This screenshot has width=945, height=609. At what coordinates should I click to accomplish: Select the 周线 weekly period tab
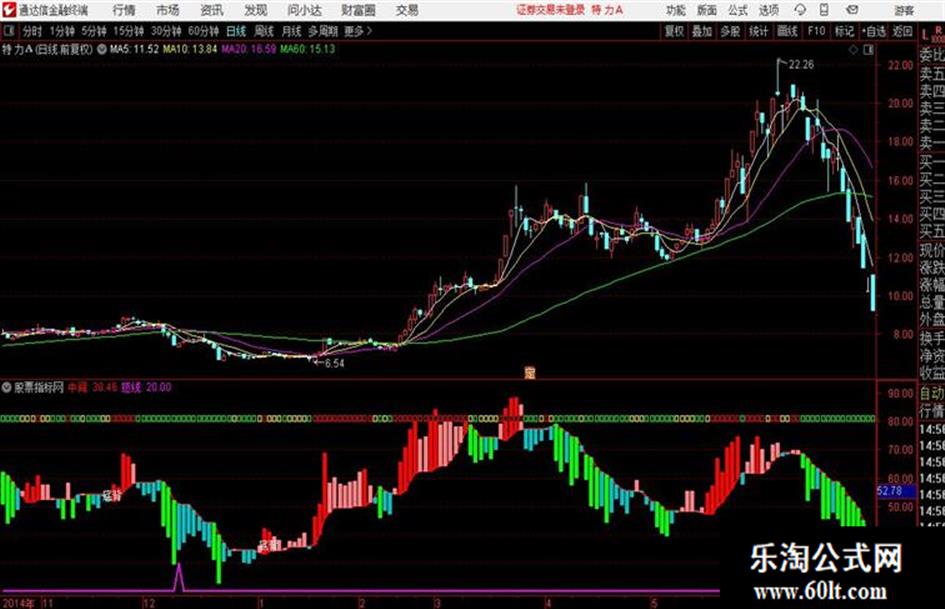[264, 31]
